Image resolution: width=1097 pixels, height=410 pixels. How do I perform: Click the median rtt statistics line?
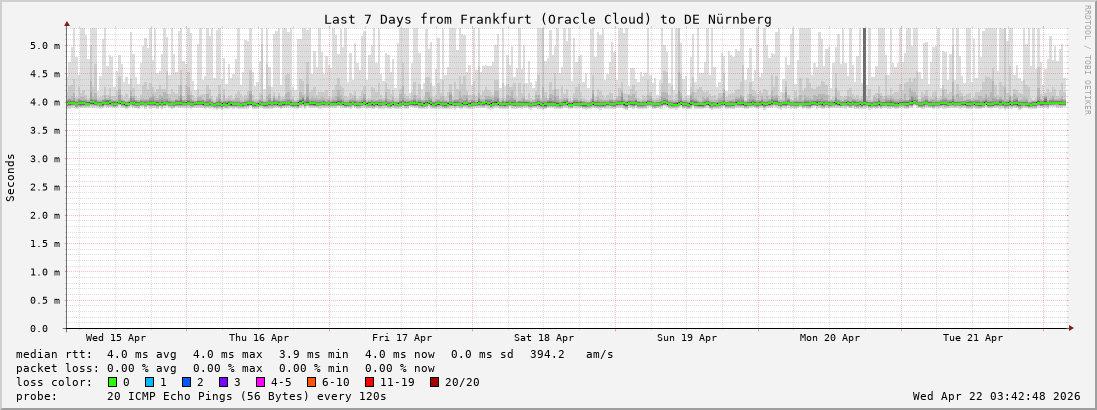(x=315, y=354)
